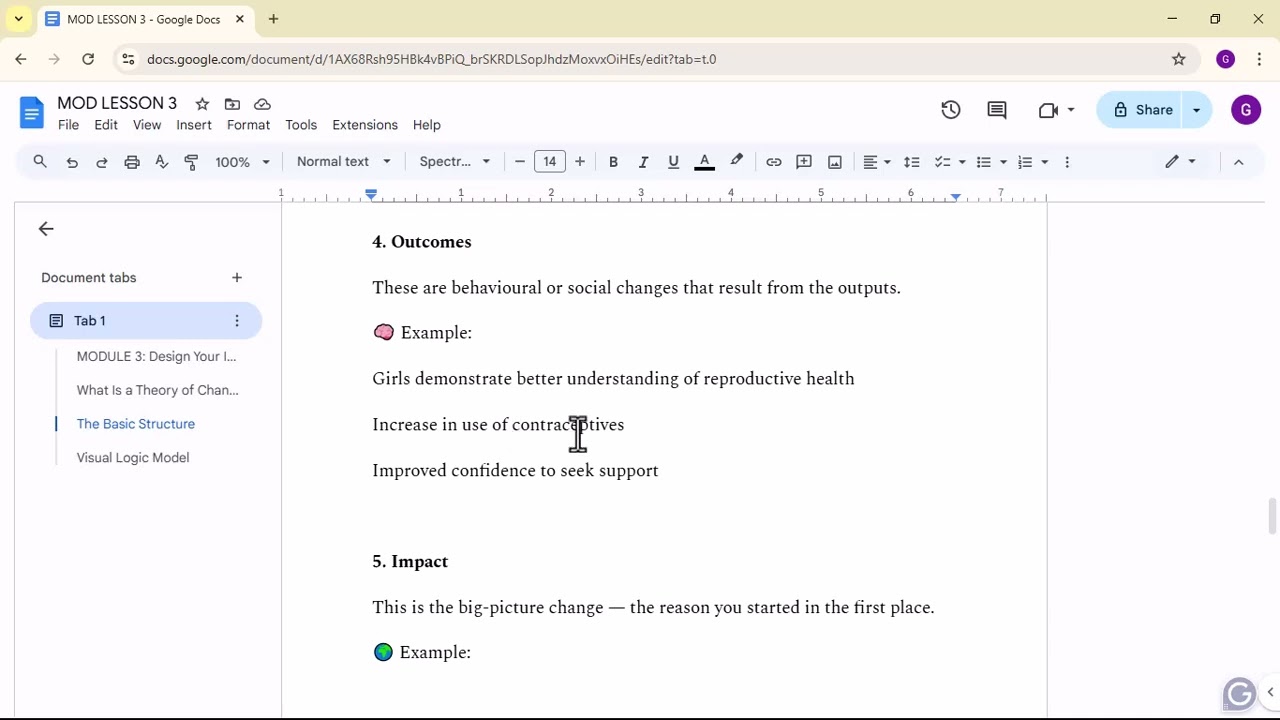Image resolution: width=1280 pixels, height=720 pixels.
Task: Open editing mode pencil dropdown
Action: [1181, 162]
